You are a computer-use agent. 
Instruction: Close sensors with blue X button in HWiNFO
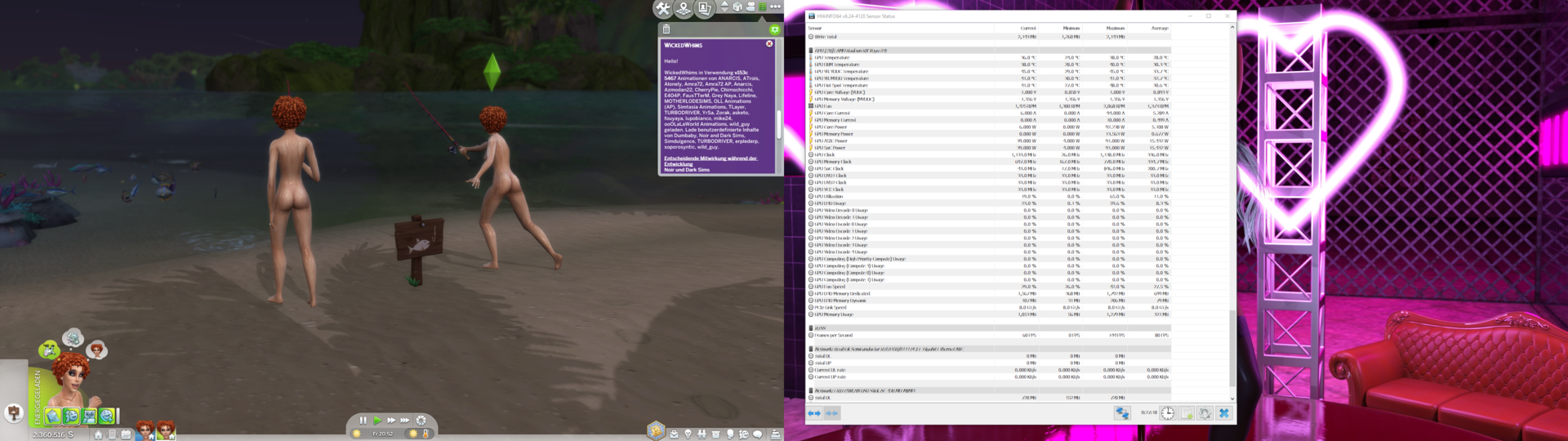pos(1223,413)
